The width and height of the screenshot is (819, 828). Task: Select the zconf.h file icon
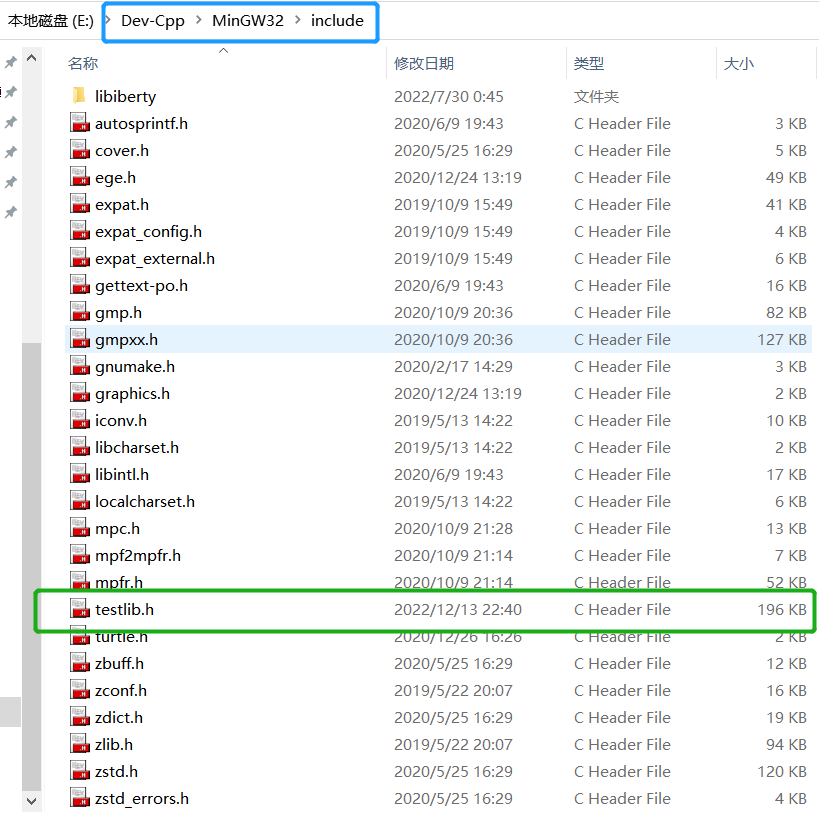pyautogui.click(x=79, y=690)
